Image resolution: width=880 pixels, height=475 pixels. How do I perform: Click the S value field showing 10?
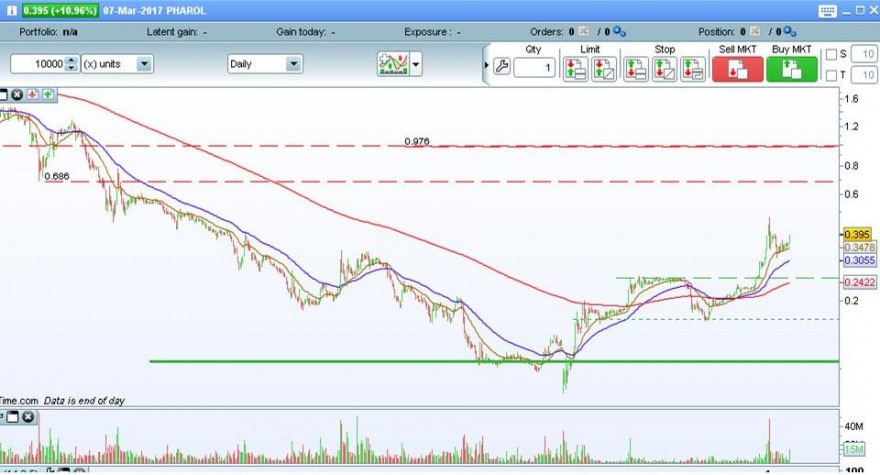click(864, 54)
